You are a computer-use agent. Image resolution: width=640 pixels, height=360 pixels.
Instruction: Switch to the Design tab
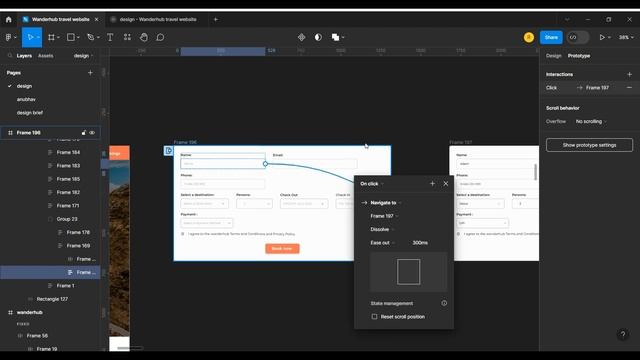point(553,56)
